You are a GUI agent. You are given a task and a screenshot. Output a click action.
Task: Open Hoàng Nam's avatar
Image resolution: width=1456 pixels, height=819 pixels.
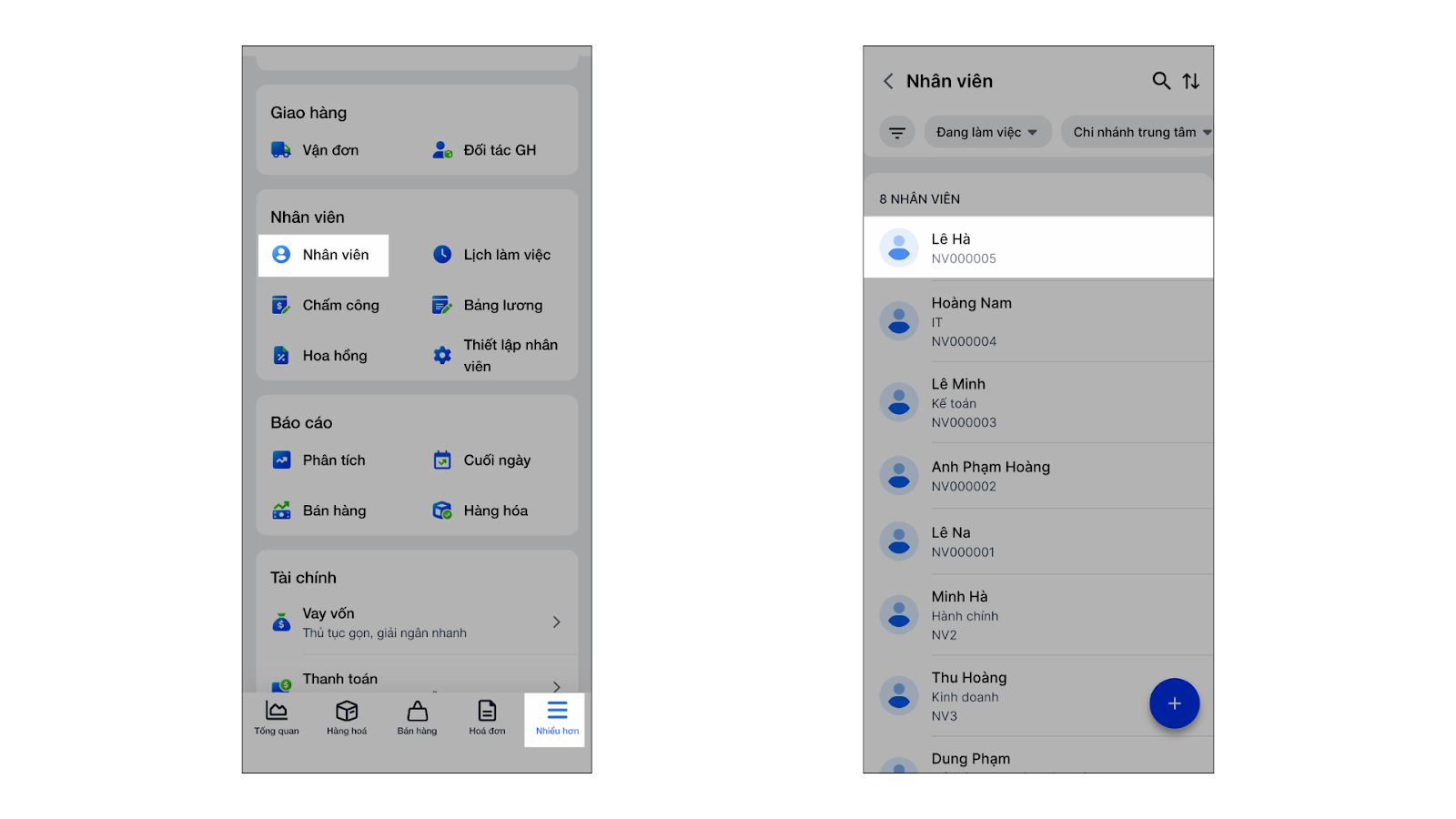(x=899, y=321)
